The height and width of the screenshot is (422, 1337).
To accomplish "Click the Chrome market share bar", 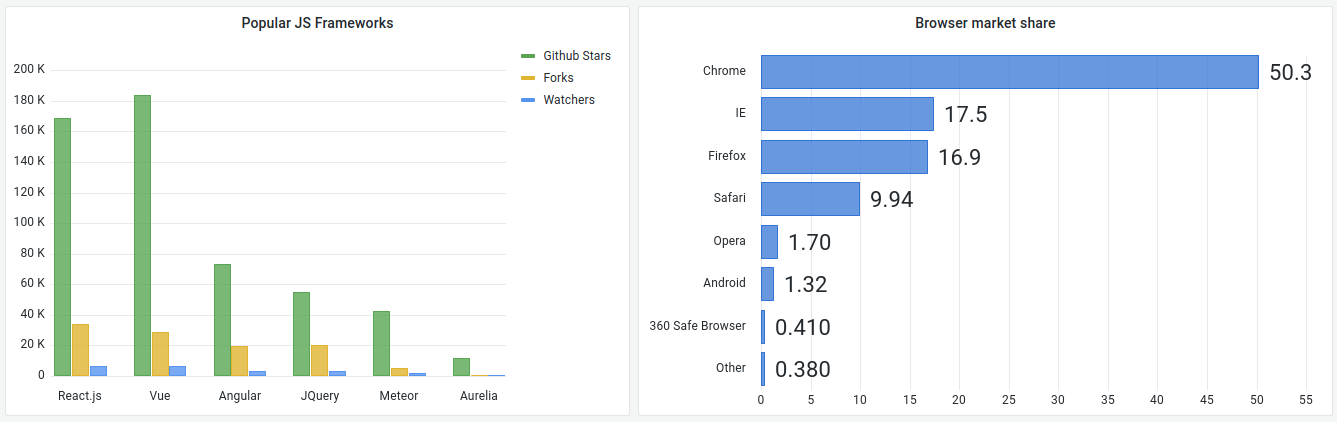I will [x=1009, y=72].
